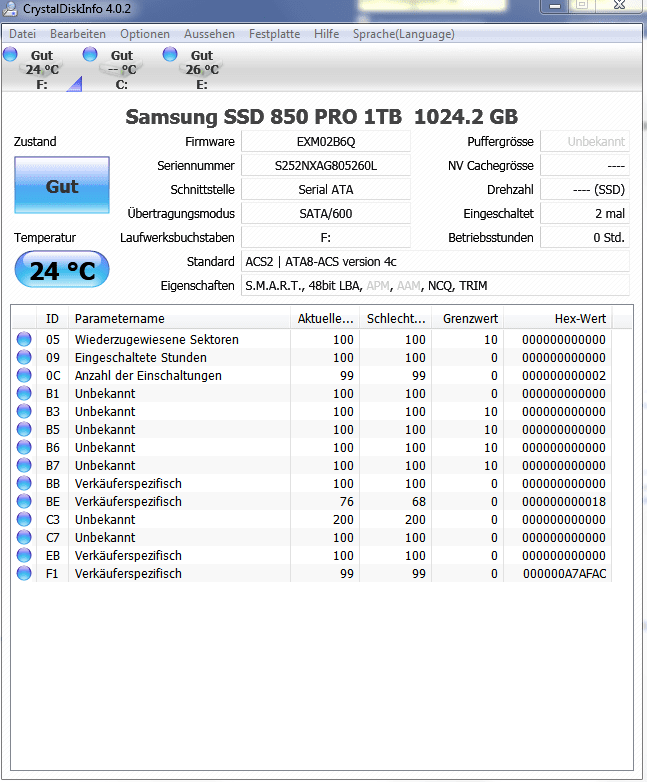Open the Sprache(Language) menu
This screenshot has height=782, width=647.
click(x=403, y=34)
